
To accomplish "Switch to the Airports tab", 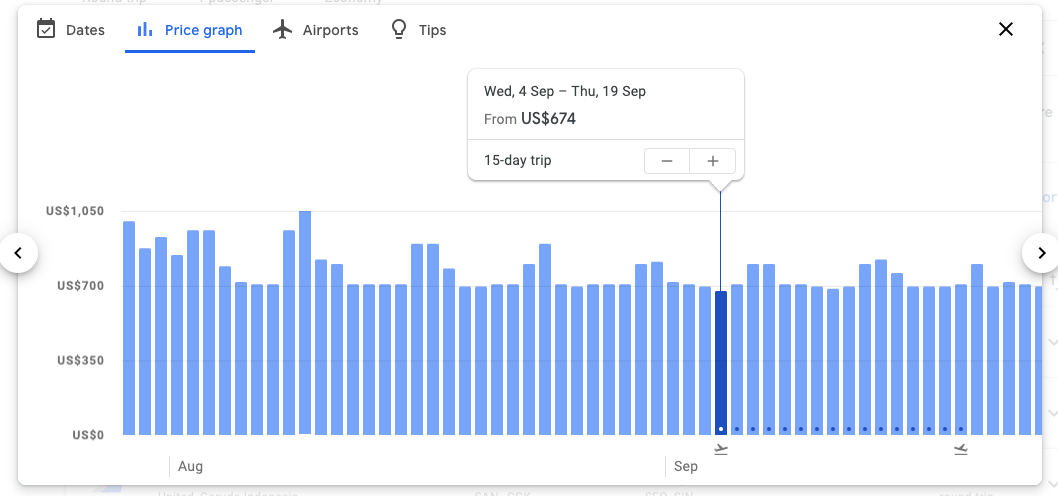I will pos(316,30).
